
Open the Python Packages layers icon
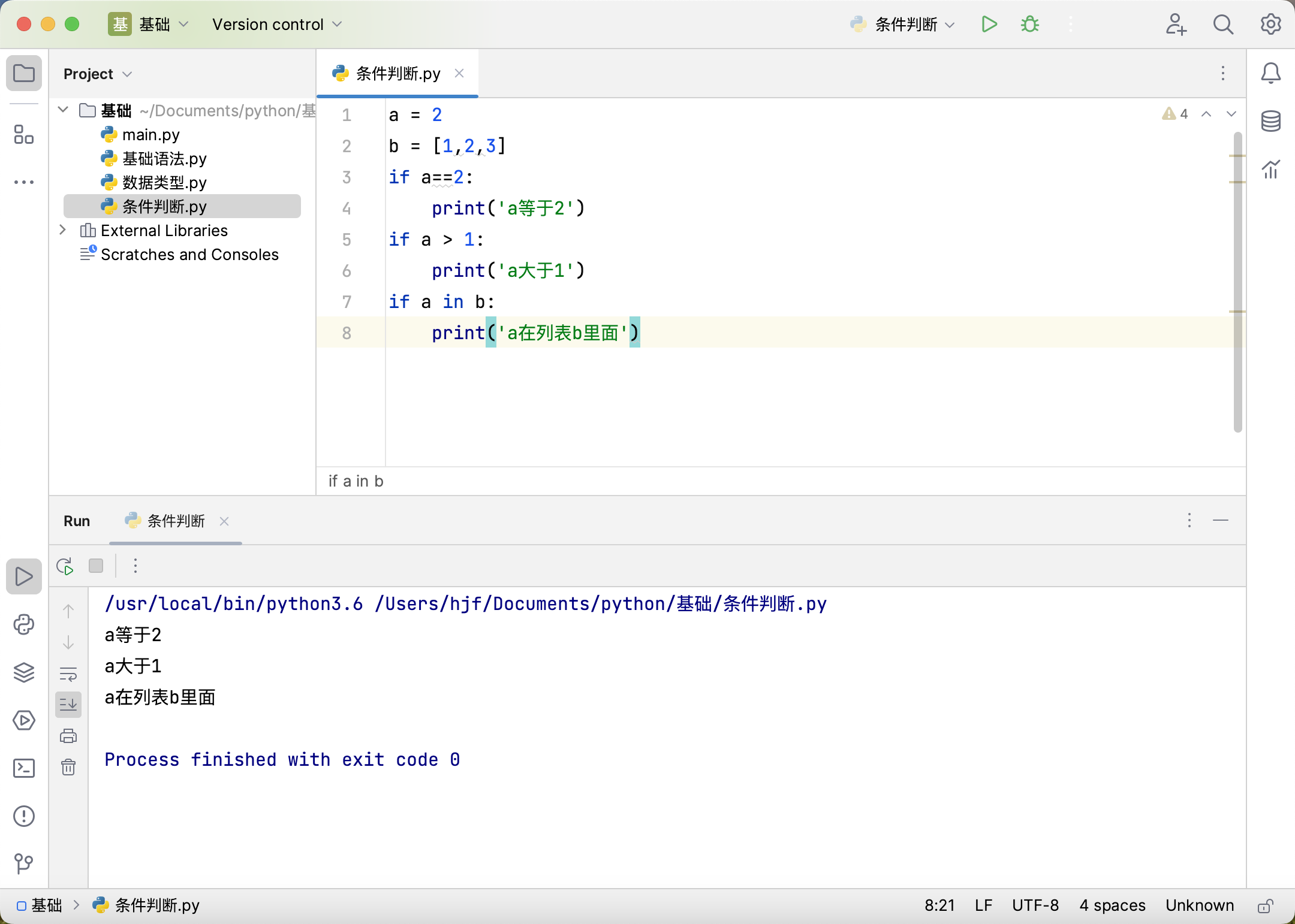click(x=24, y=672)
